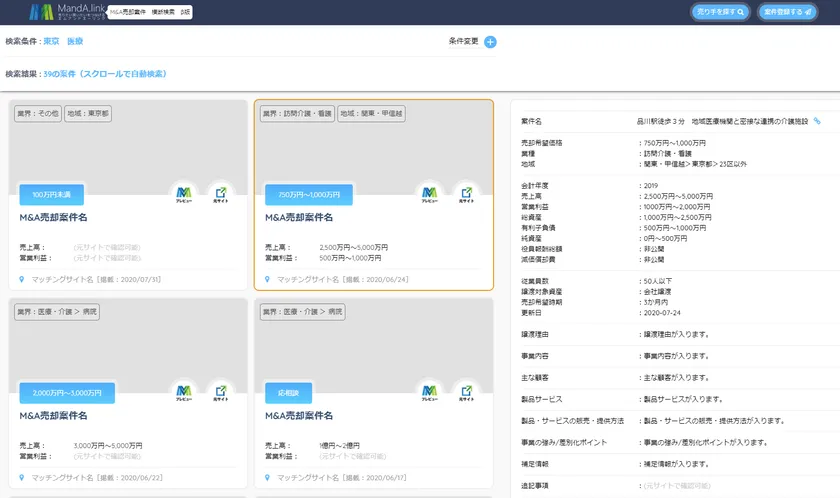
Task: Open source site icon on 応相談 listing
Action: point(466,392)
